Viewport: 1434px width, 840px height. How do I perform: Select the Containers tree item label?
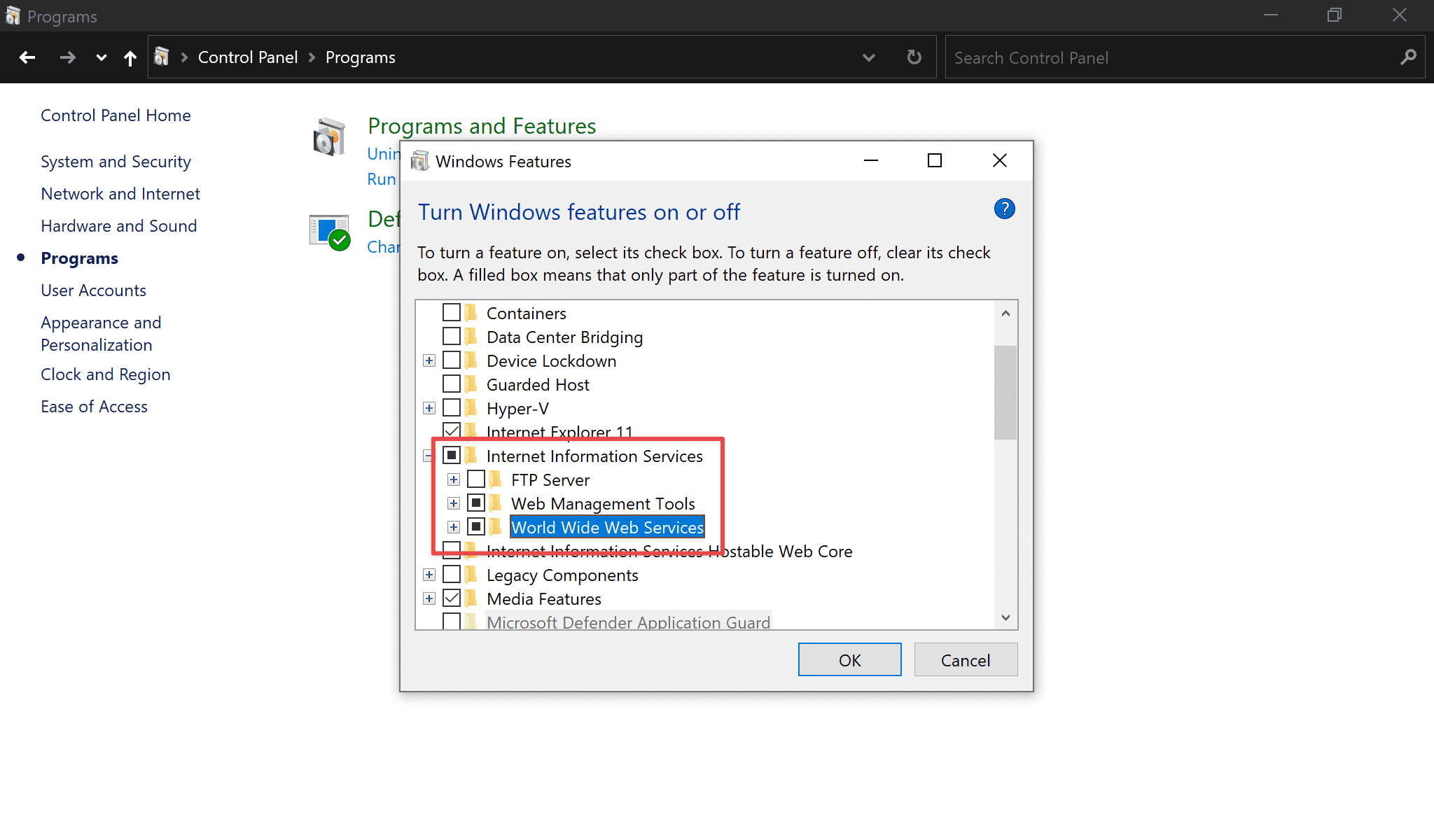coord(526,314)
